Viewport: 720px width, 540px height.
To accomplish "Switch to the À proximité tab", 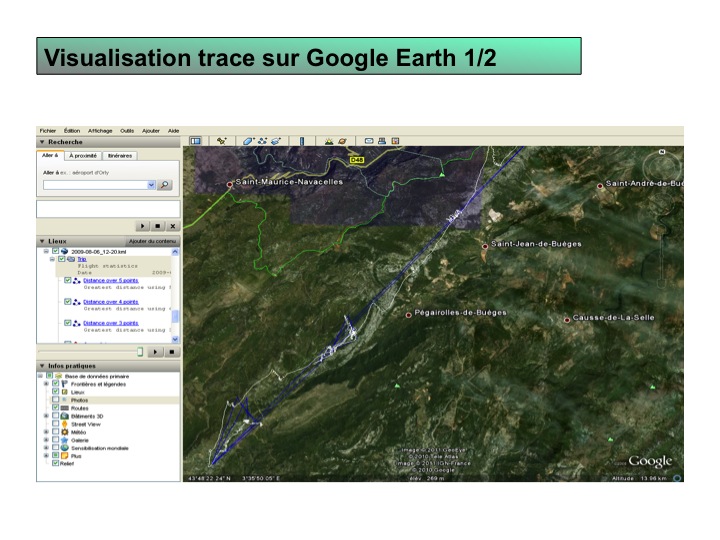I will 83,156.
